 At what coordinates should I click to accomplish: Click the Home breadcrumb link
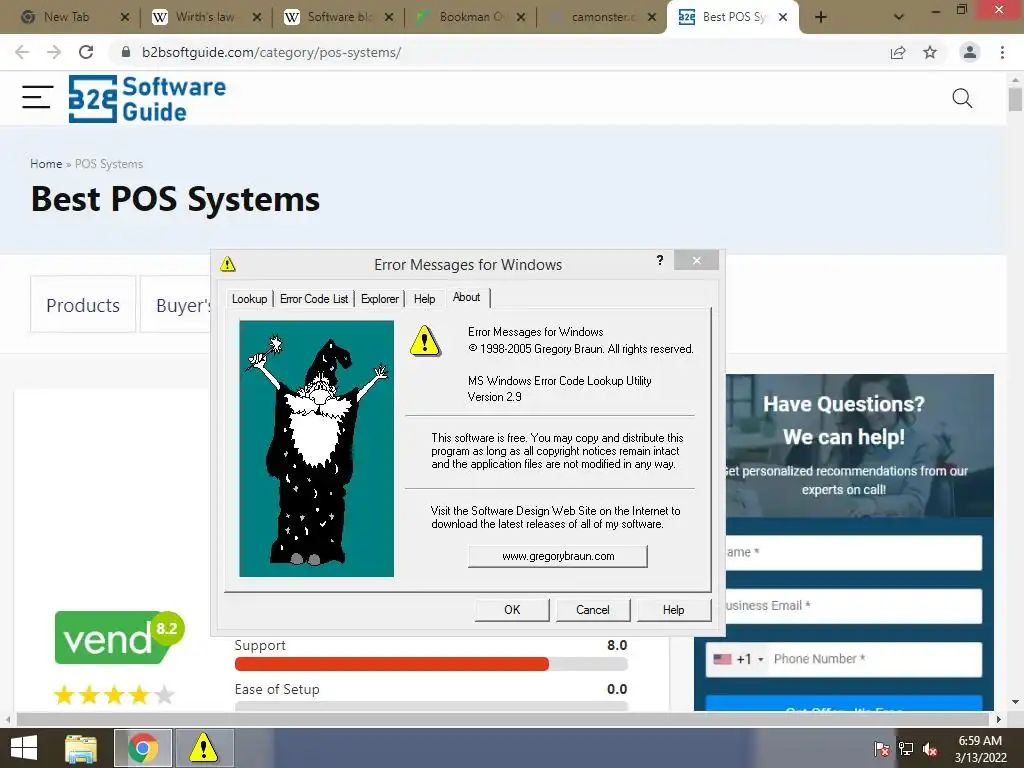tap(46, 164)
